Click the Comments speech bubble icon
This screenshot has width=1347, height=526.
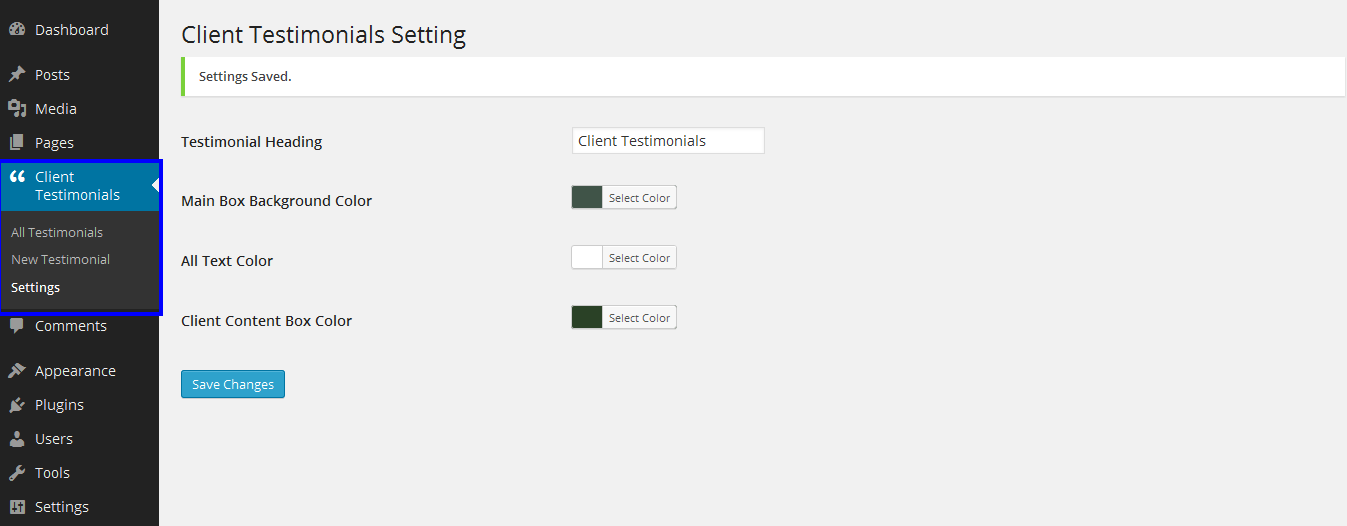click(17, 326)
